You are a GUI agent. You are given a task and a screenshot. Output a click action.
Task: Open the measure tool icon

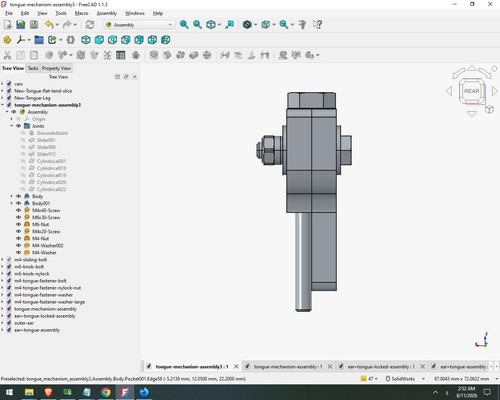coord(303,25)
